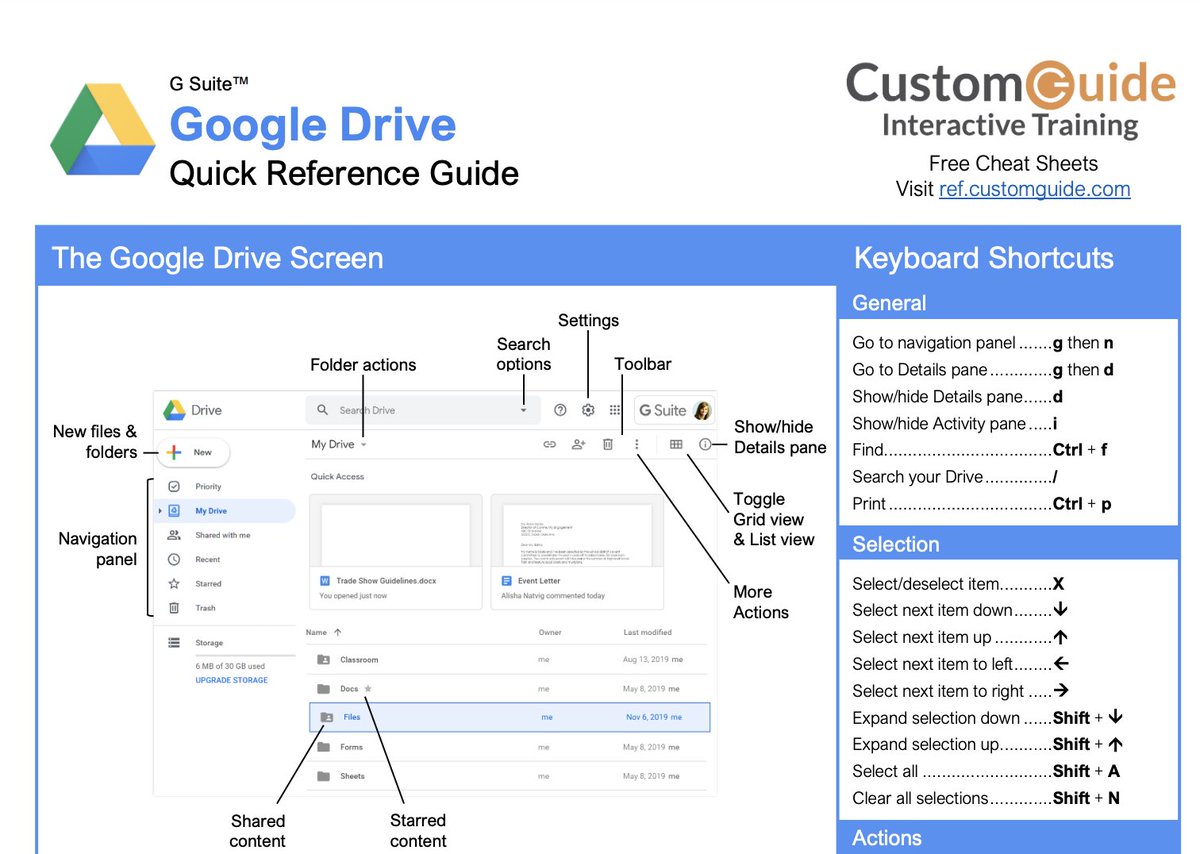Click the user avatar next to G Suite
Image resolution: width=1200 pixels, height=854 pixels.
click(702, 410)
